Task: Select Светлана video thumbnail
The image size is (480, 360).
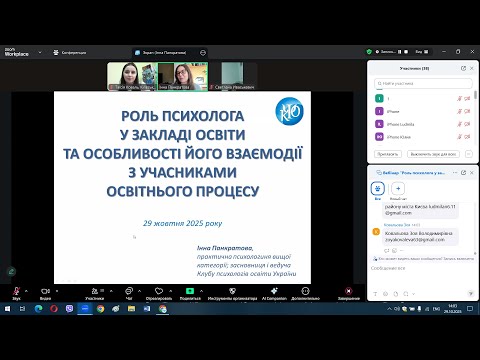Action: coord(232,76)
